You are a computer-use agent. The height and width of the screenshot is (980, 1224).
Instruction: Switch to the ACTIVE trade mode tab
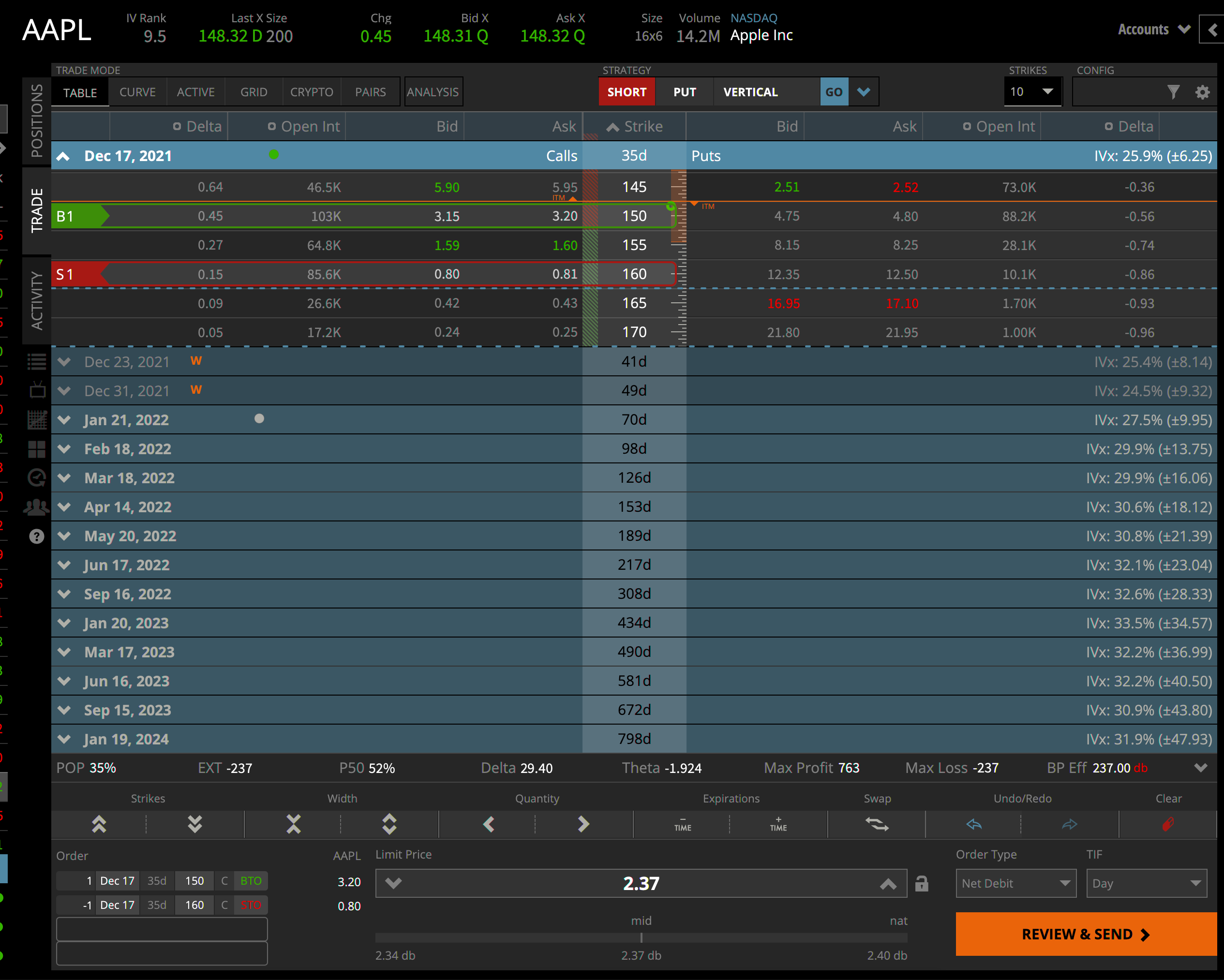pos(195,92)
